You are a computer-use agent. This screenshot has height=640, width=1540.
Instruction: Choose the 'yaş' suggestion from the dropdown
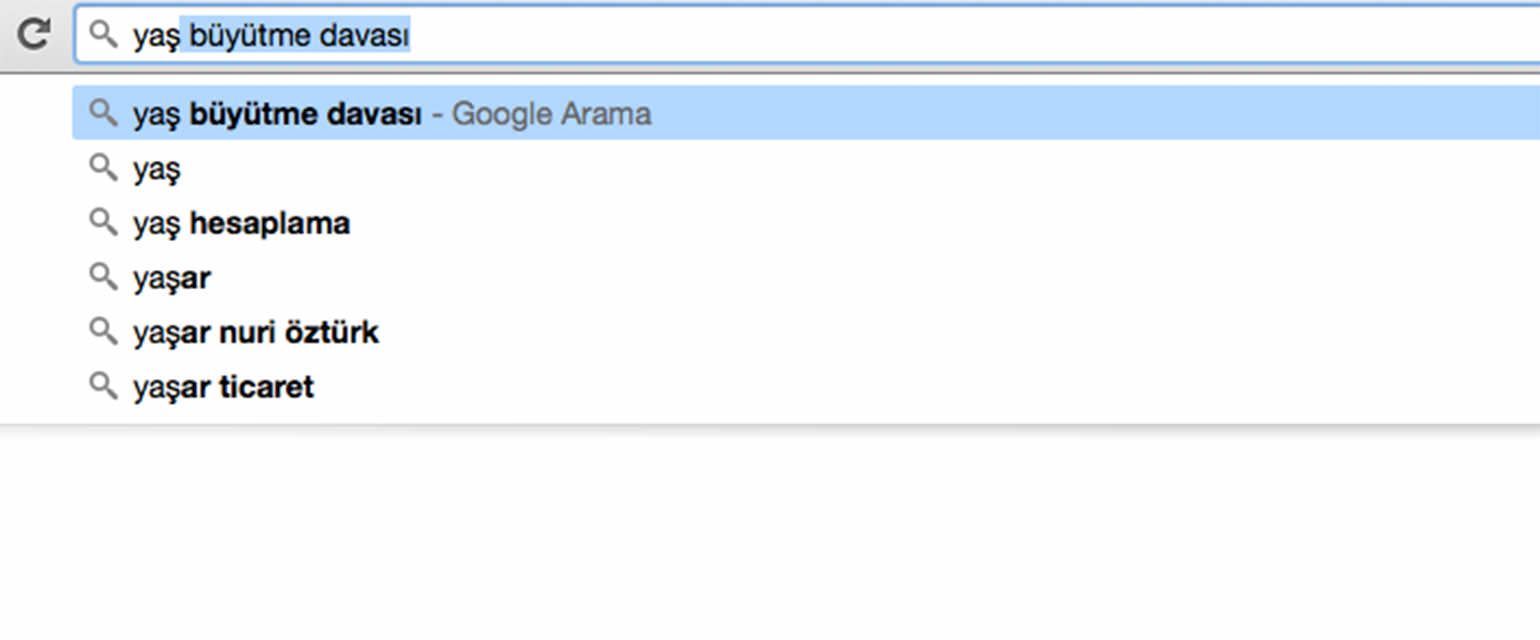click(806, 168)
